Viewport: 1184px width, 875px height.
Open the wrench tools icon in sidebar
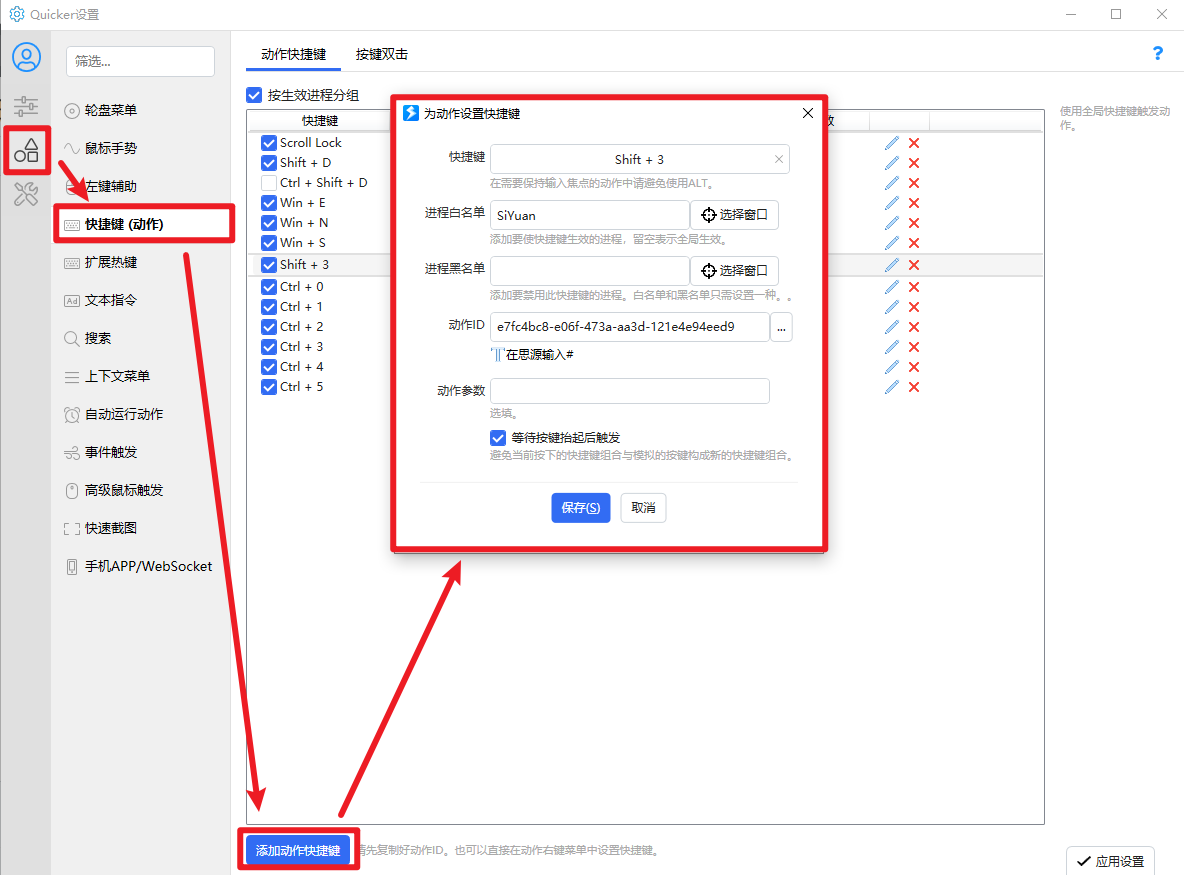(x=26, y=194)
